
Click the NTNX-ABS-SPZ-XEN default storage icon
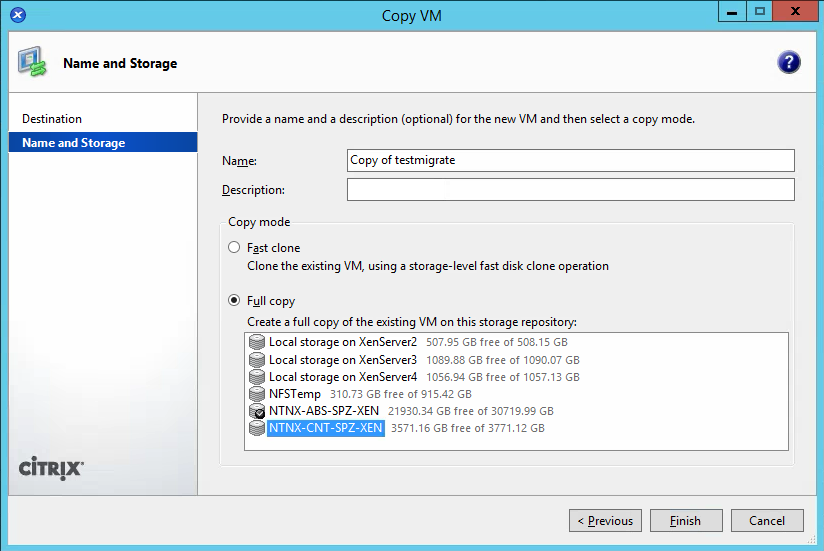click(x=257, y=411)
